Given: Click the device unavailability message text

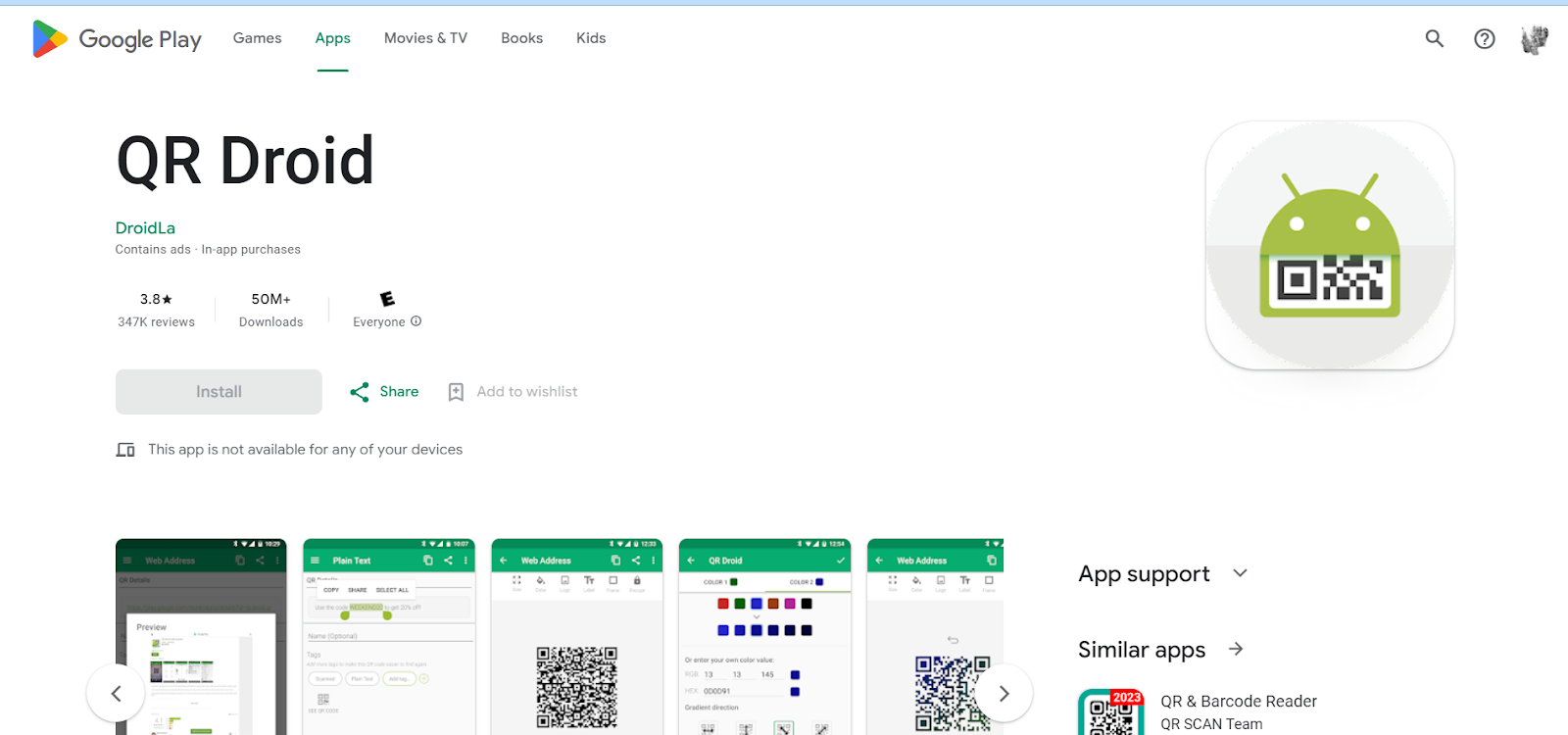Looking at the screenshot, I should tap(306, 450).
